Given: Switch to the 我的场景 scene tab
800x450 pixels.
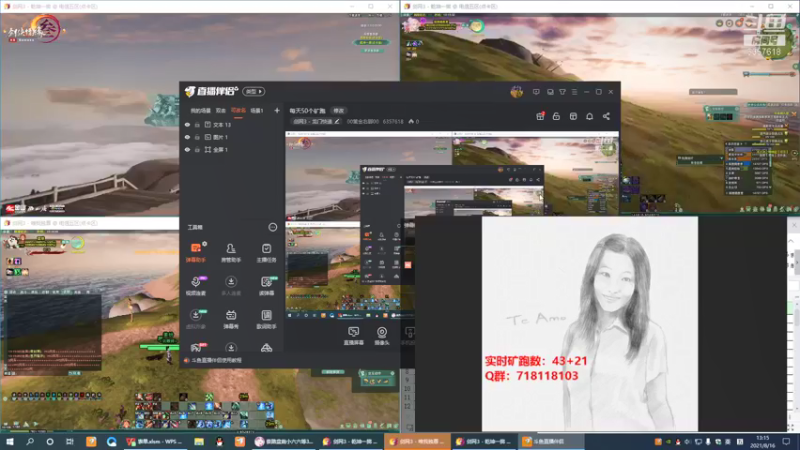Looking at the screenshot, I should tap(200, 110).
